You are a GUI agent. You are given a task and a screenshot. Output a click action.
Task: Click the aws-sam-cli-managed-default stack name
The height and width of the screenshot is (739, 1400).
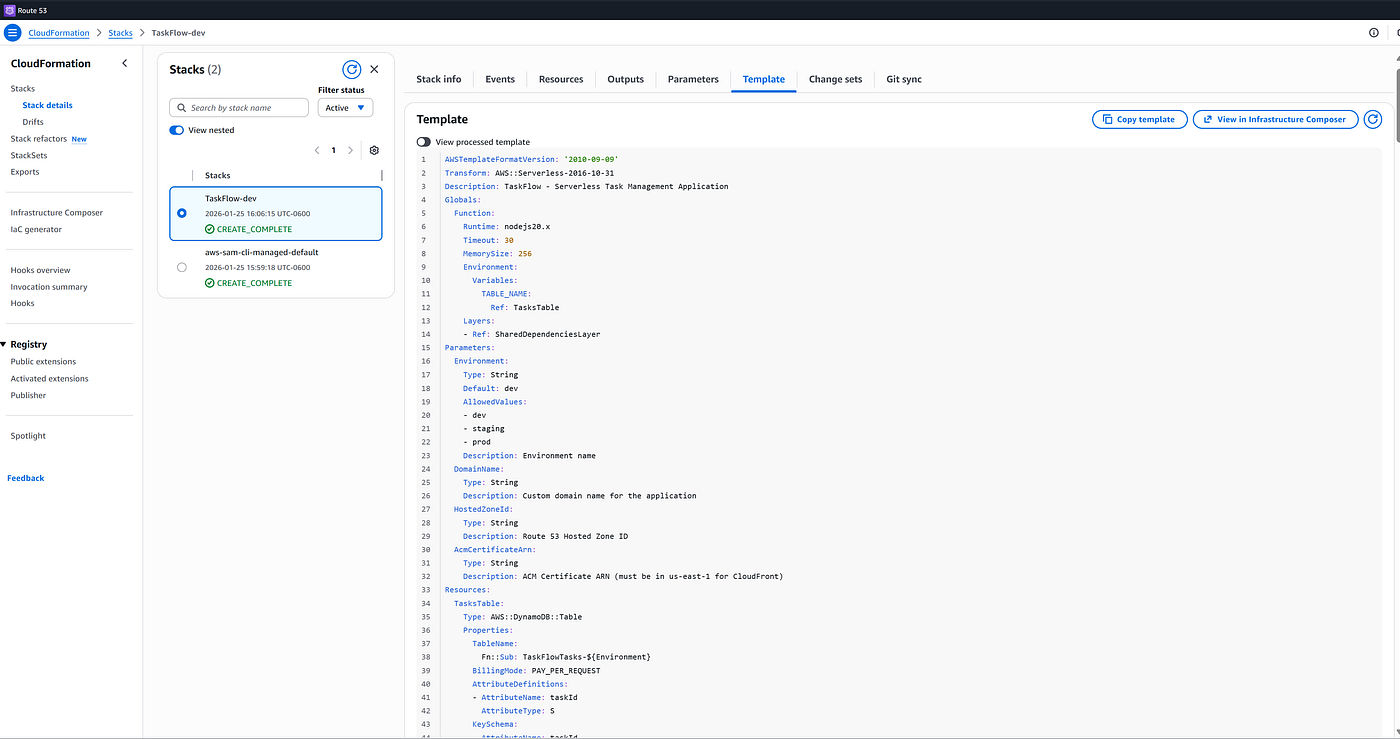pyautogui.click(x=261, y=252)
